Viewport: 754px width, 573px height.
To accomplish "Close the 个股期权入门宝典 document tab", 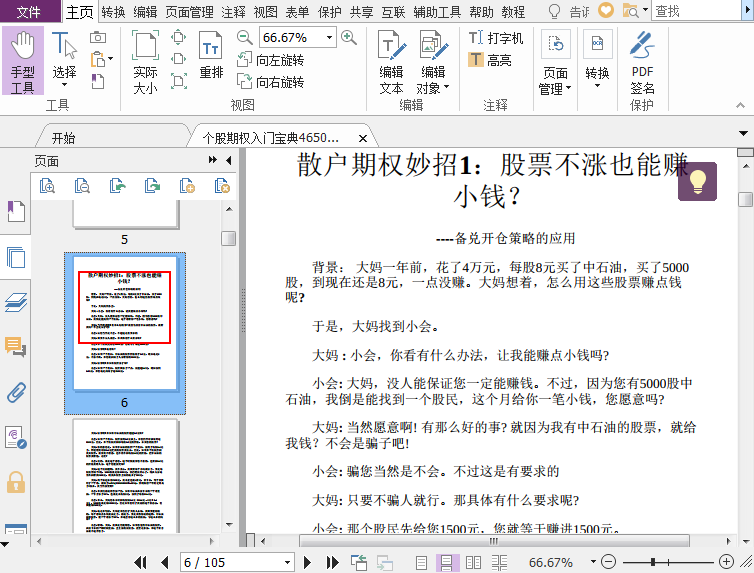I will tap(363, 138).
